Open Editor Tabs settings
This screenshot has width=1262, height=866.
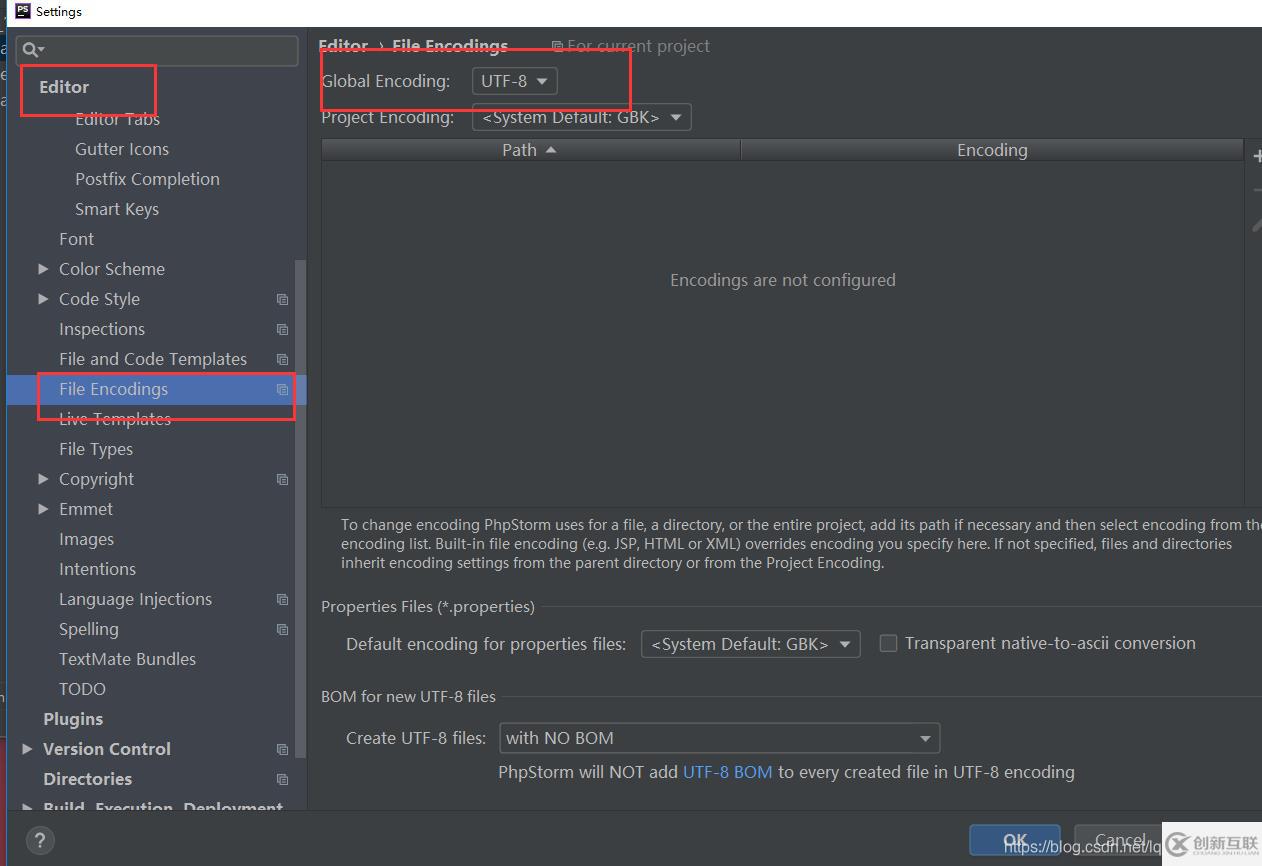(x=117, y=119)
